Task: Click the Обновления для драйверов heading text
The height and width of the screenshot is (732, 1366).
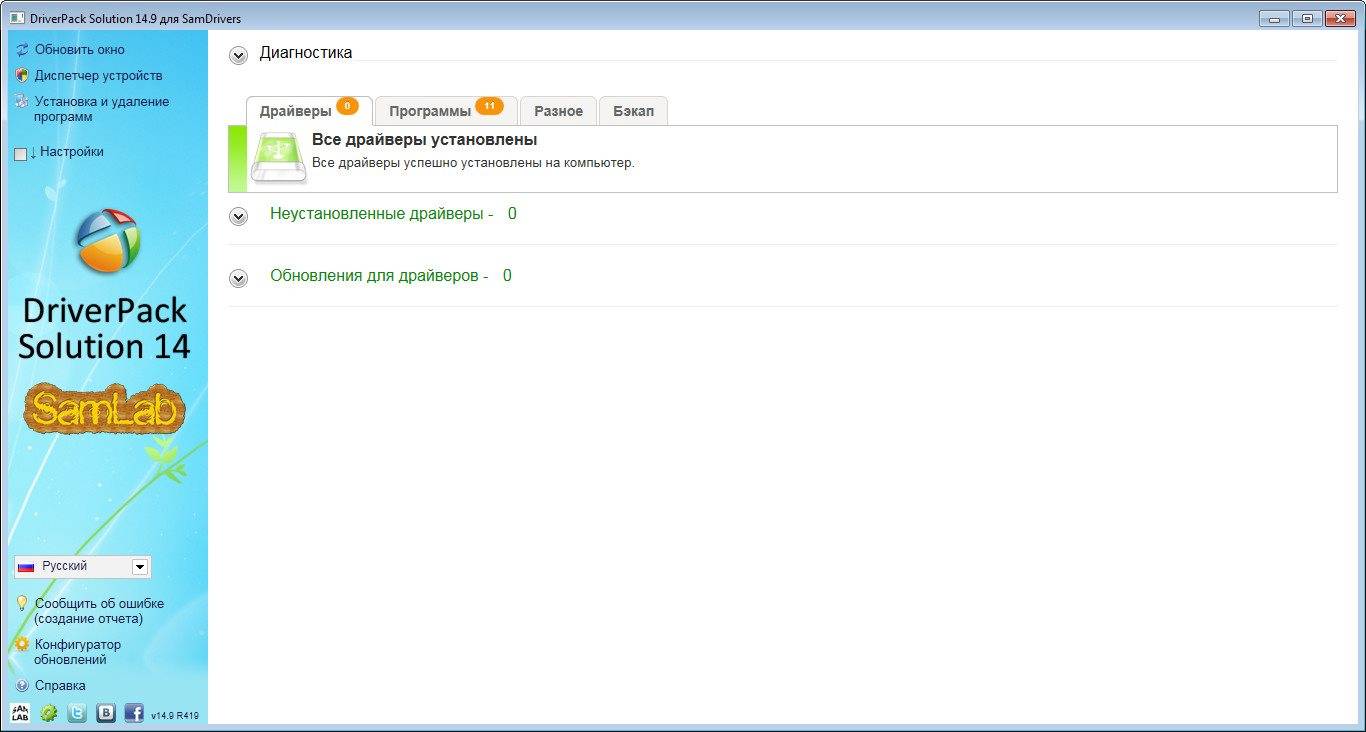Action: 379,276
